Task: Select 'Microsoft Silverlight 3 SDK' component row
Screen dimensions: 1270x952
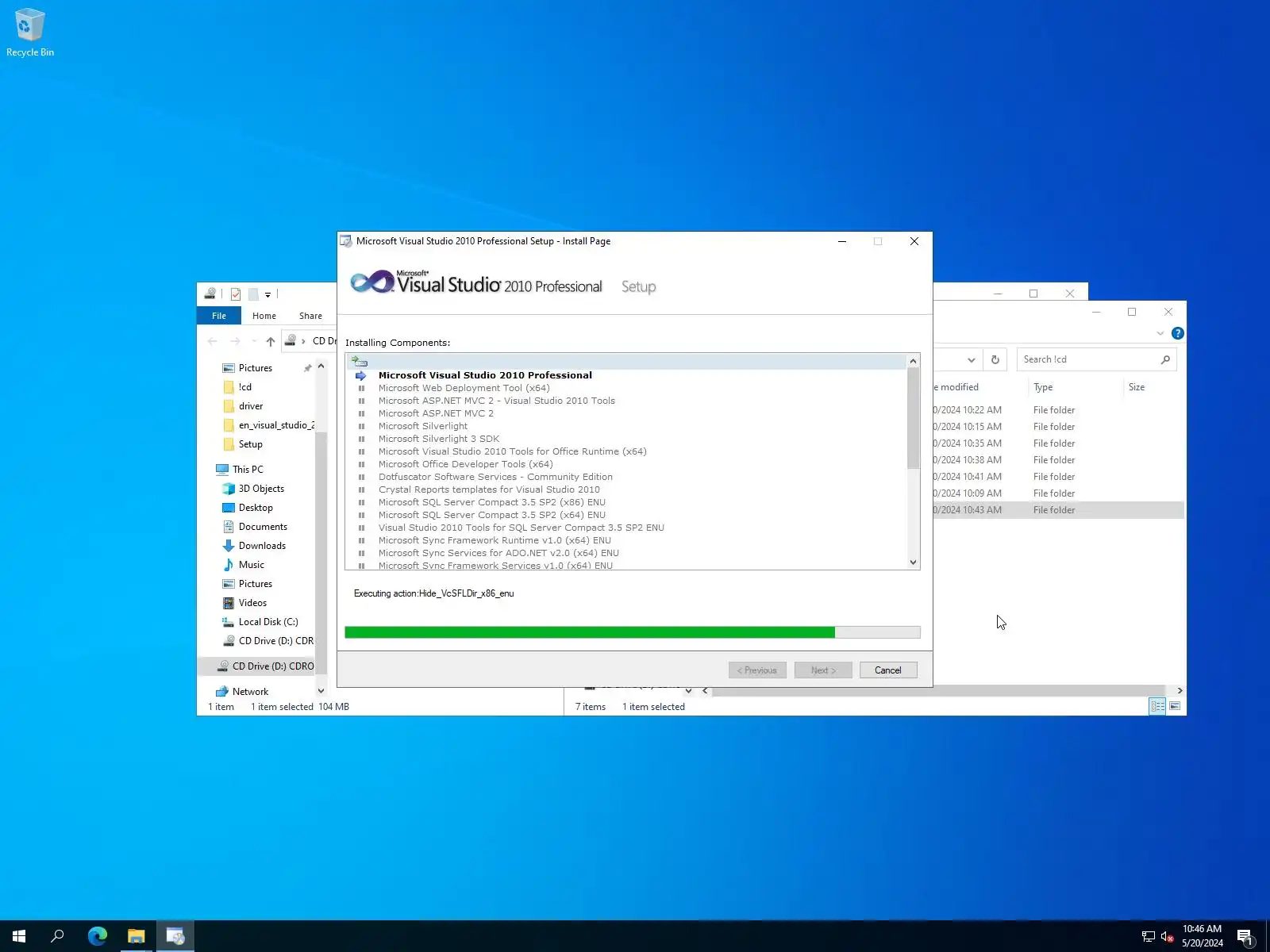Action: tap(439, 439)
